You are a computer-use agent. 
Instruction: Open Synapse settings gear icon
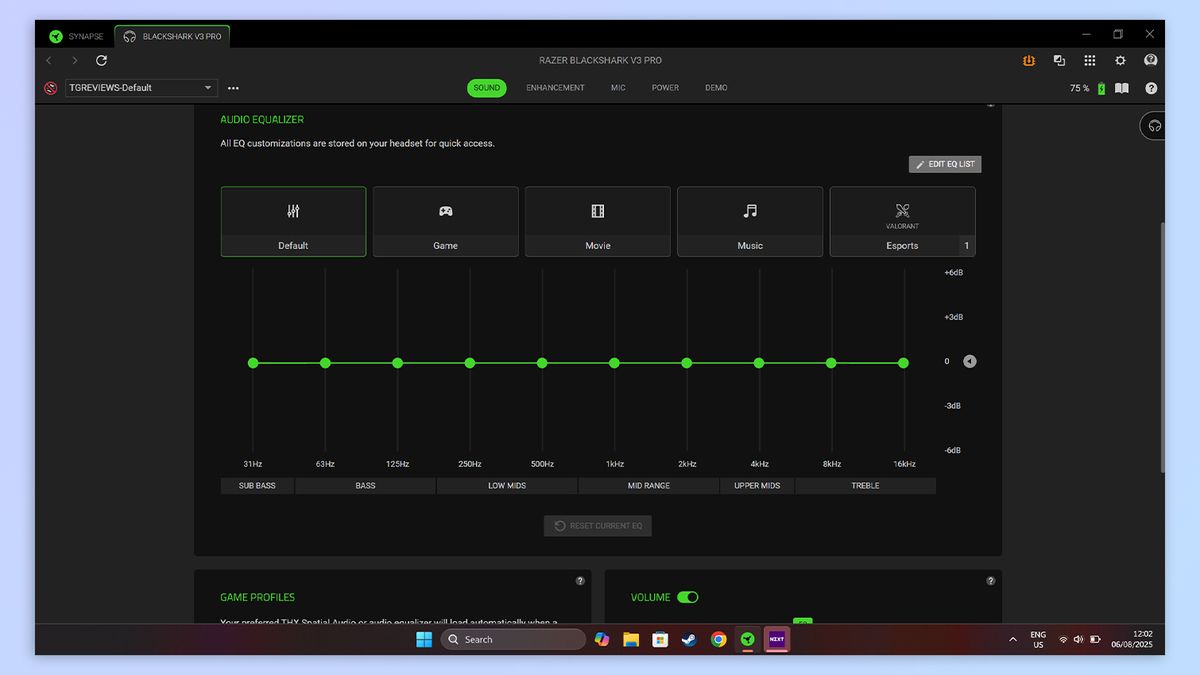click(1120, 61)
